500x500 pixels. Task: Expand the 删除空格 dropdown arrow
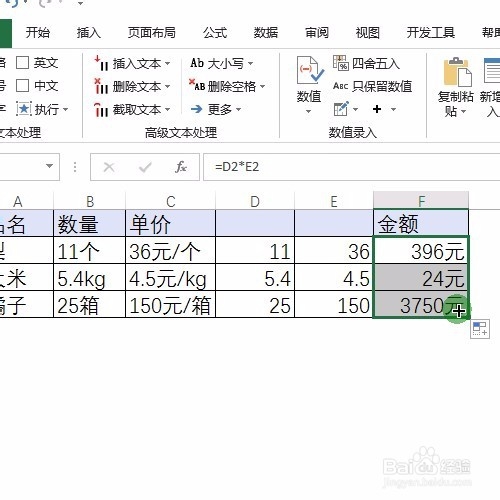click(x=263, y=86)
